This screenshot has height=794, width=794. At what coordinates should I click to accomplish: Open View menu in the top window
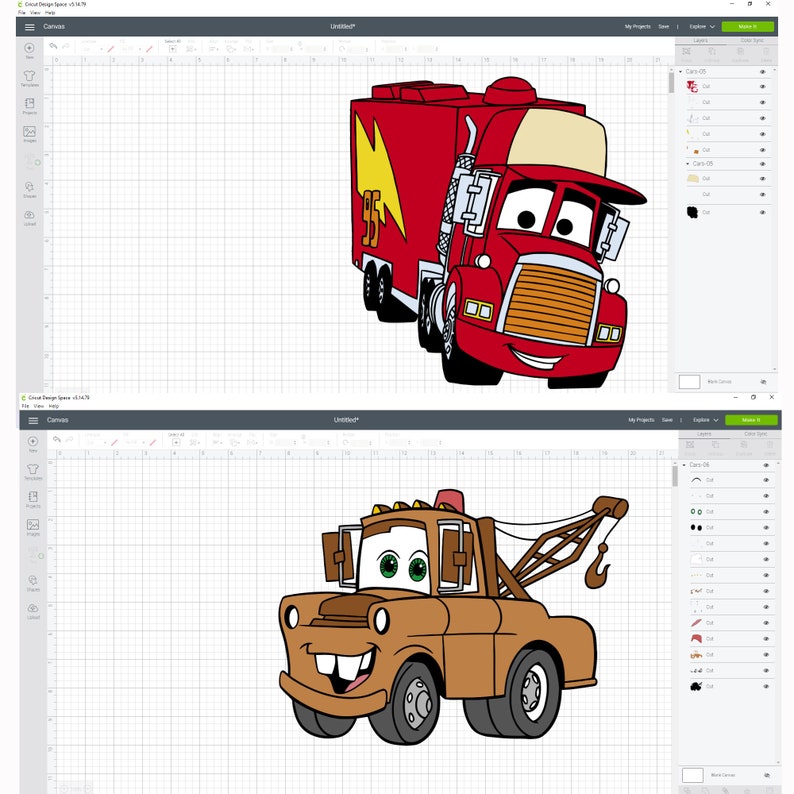pos(35,13)
